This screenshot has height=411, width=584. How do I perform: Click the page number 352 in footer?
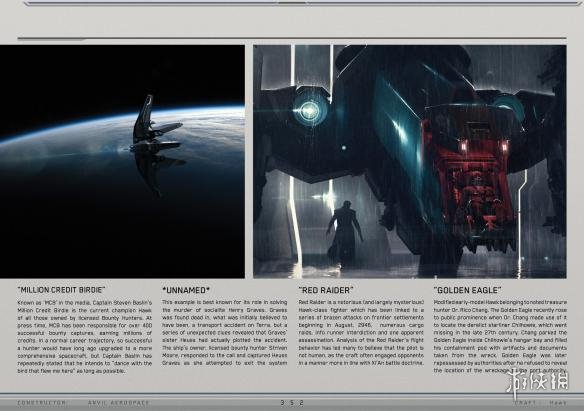click(x=292, y=403)
